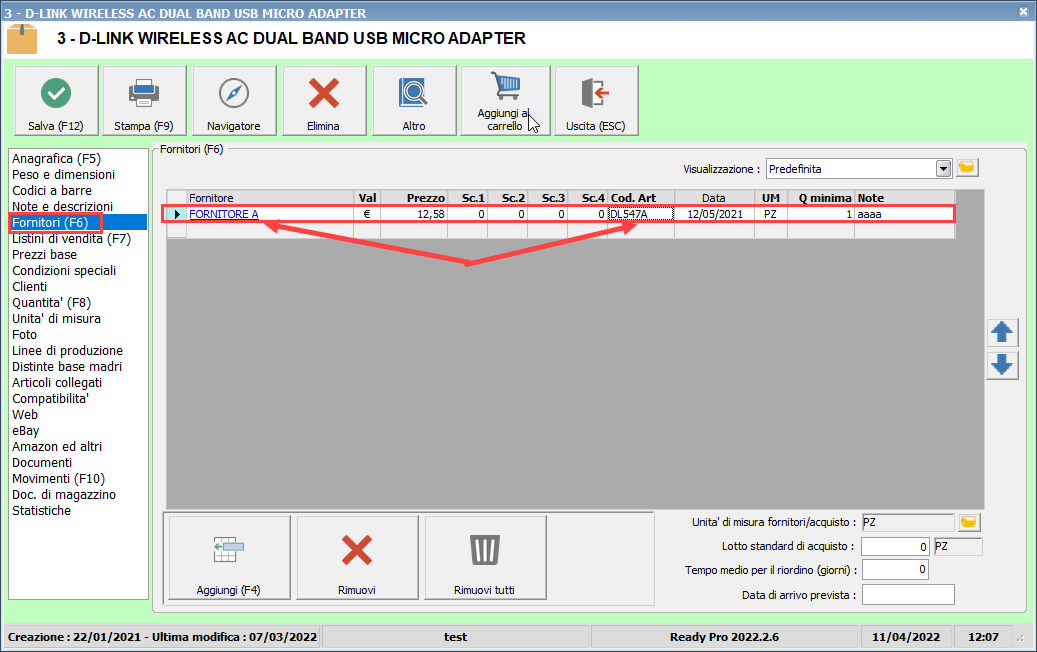This screenshot has width=1037, height=652.
Task: Click the Q minima column header
Action: point(821,198)
